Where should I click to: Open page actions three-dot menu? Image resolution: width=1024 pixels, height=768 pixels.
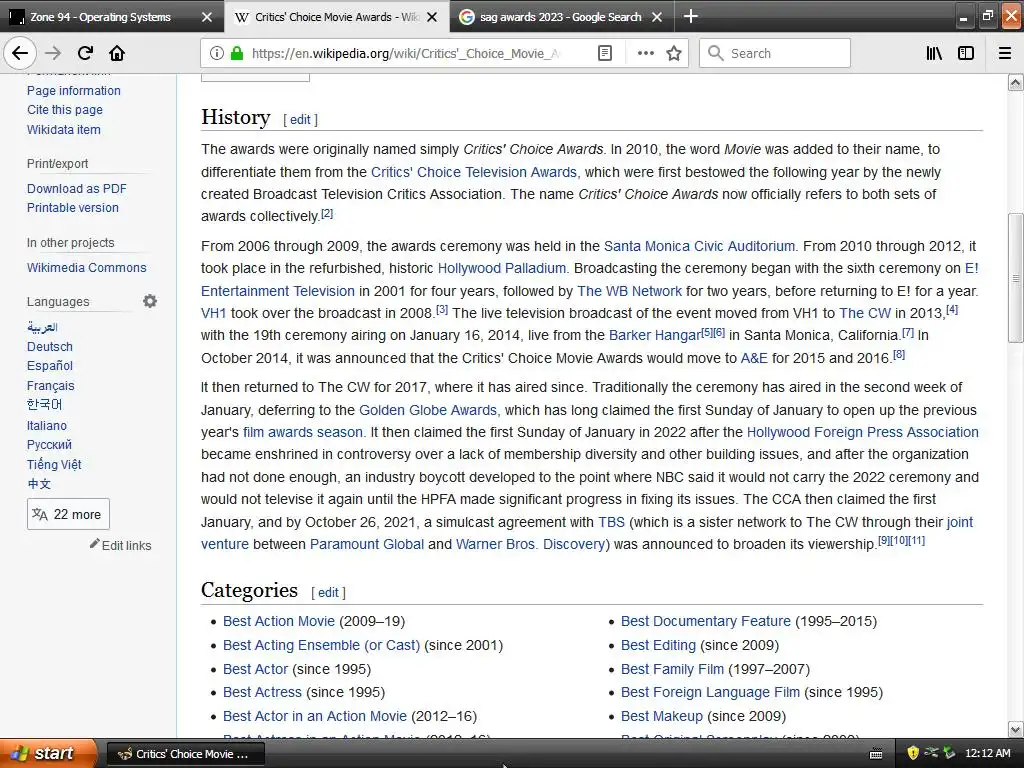pos(645,53)
